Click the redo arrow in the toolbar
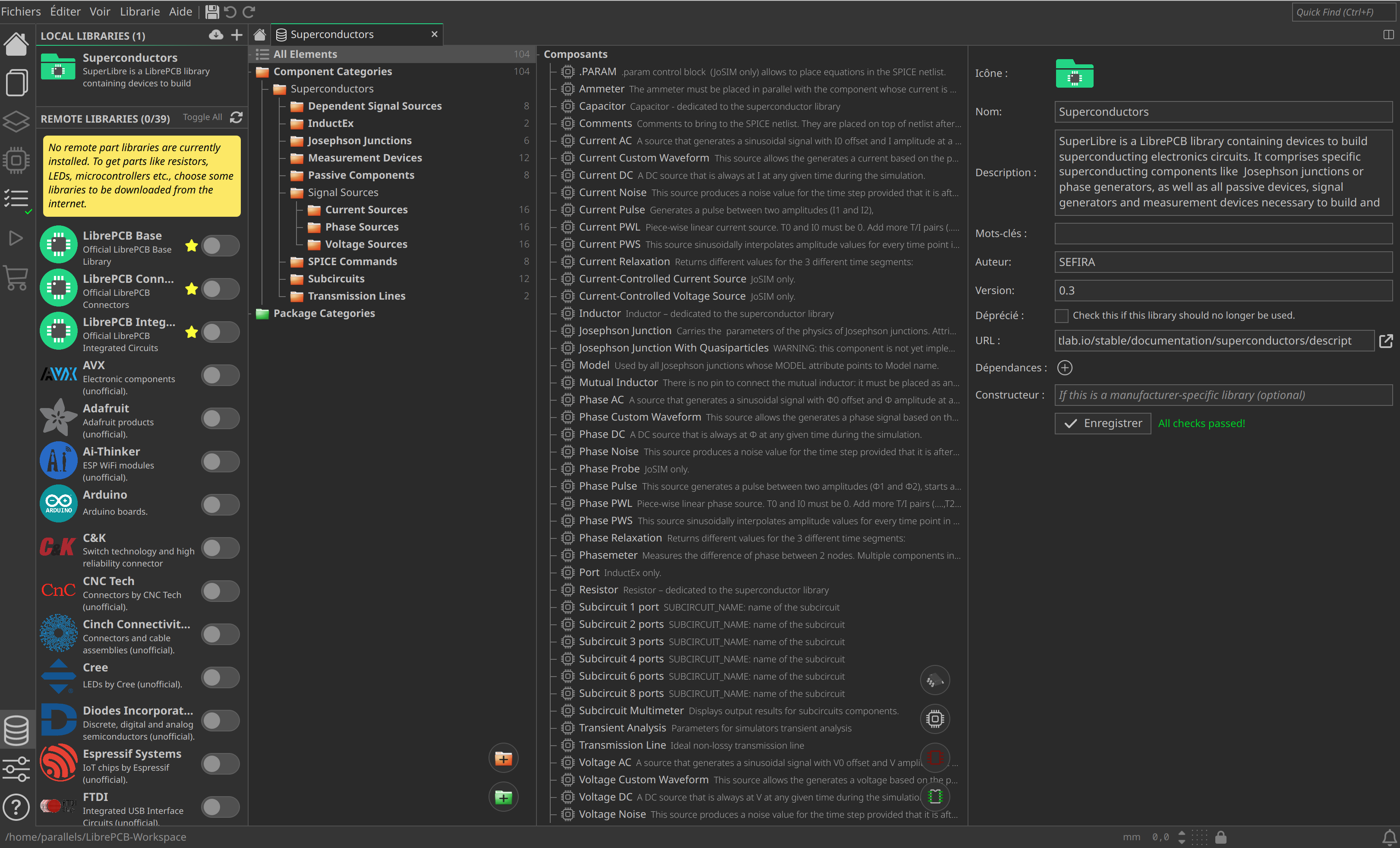The height and width of the screenshot is (848, 1400). pyautogui.click(x=249, y=11)
